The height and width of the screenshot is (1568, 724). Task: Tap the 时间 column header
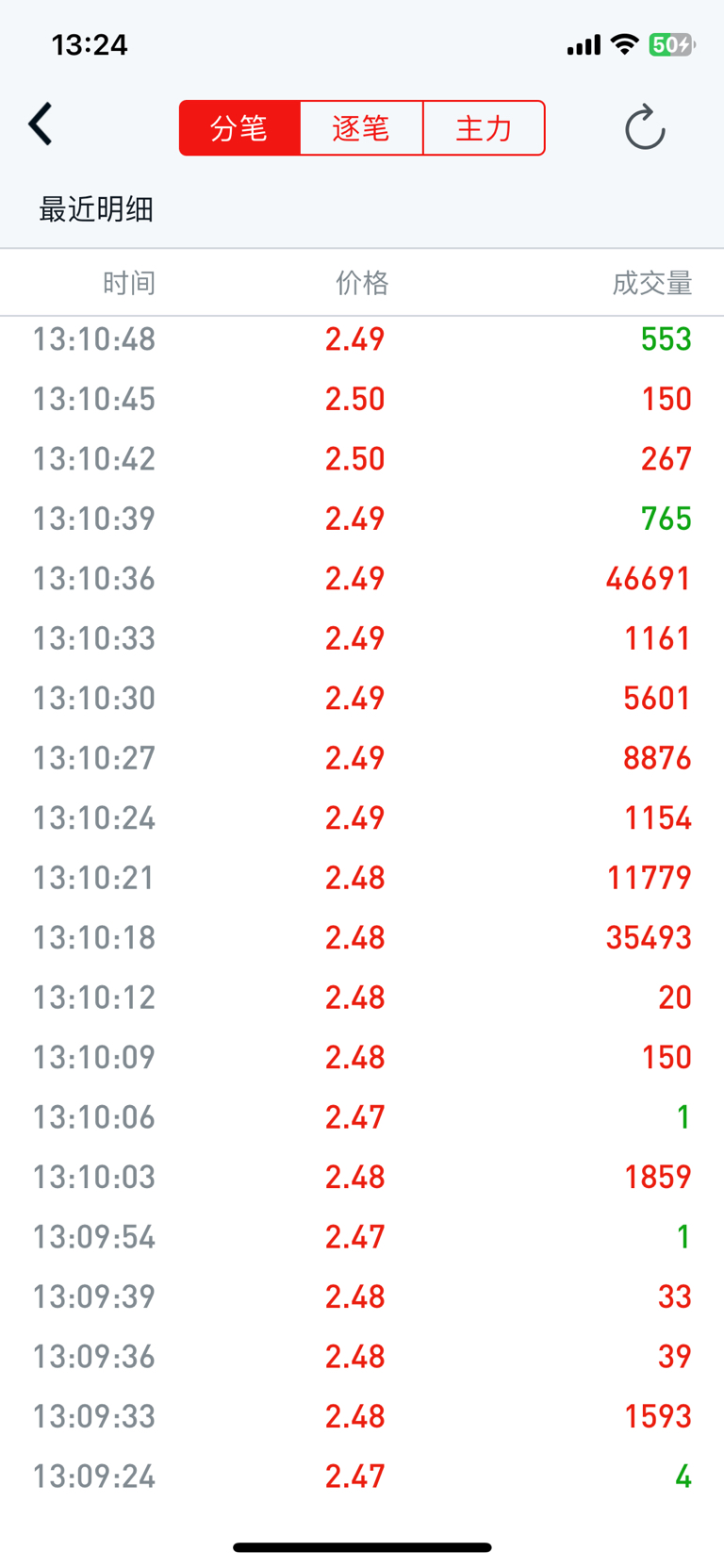click(x=129, y=283)
